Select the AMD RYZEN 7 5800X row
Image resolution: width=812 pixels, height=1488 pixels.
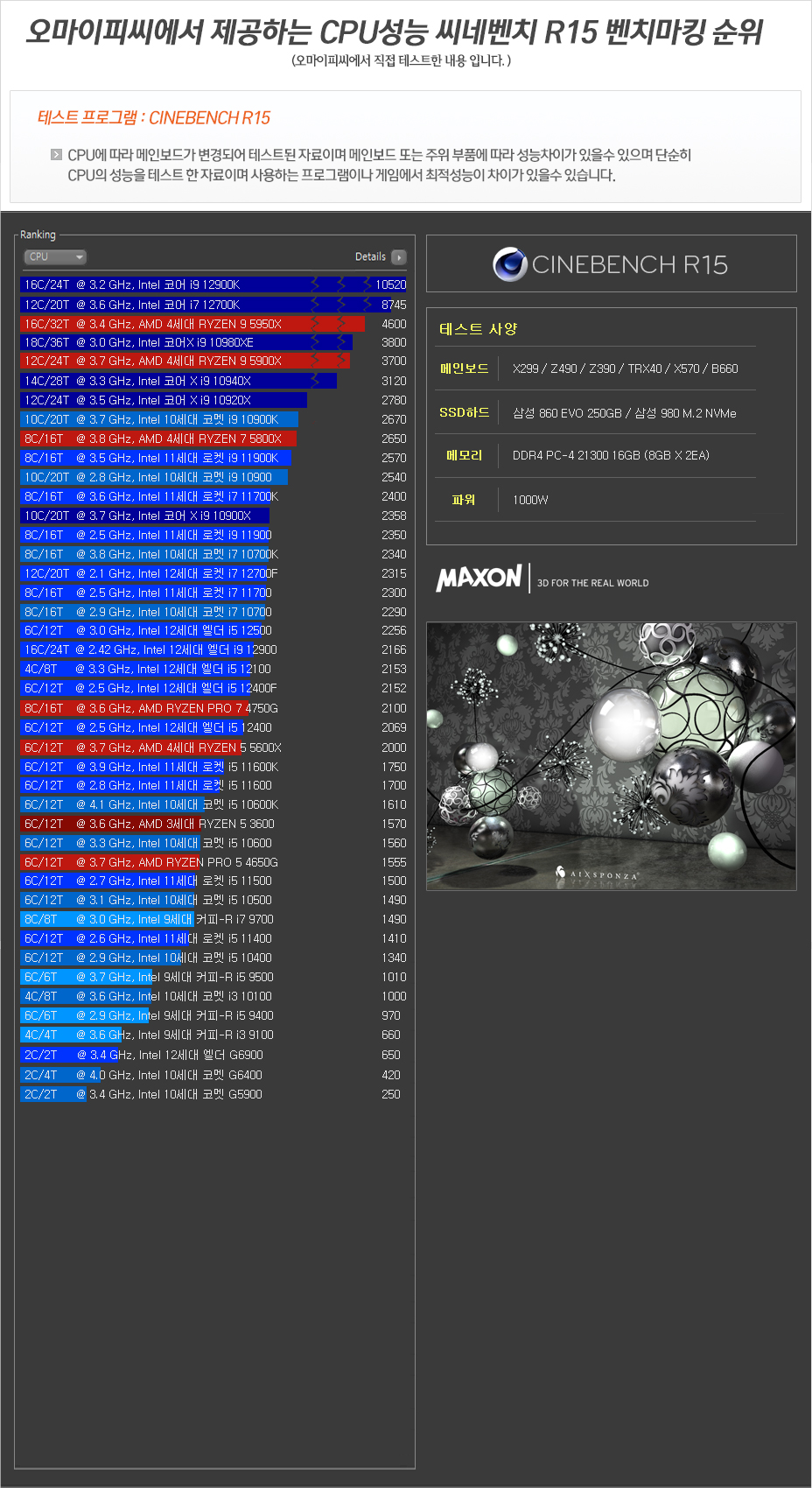point(213,439)
